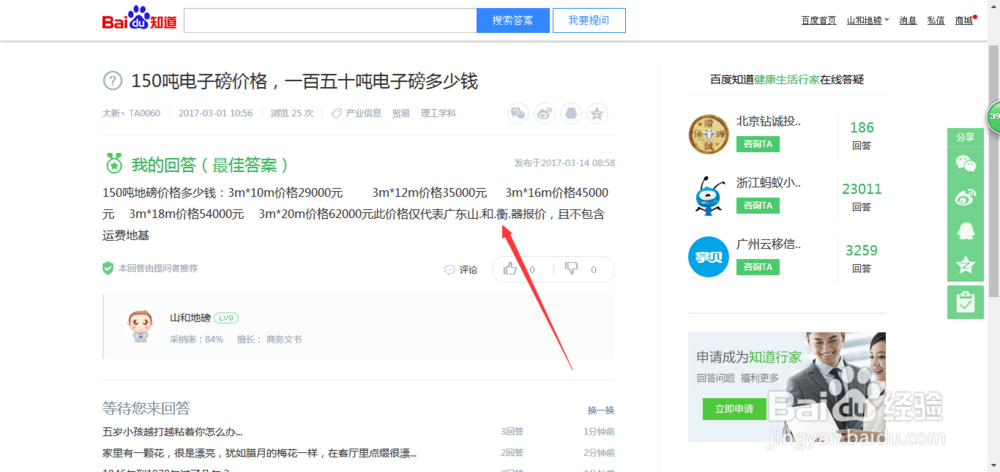Open the 私信 link
Image resolution: width=1000 pixels, height=472 pixels.
tap(936, 20)
